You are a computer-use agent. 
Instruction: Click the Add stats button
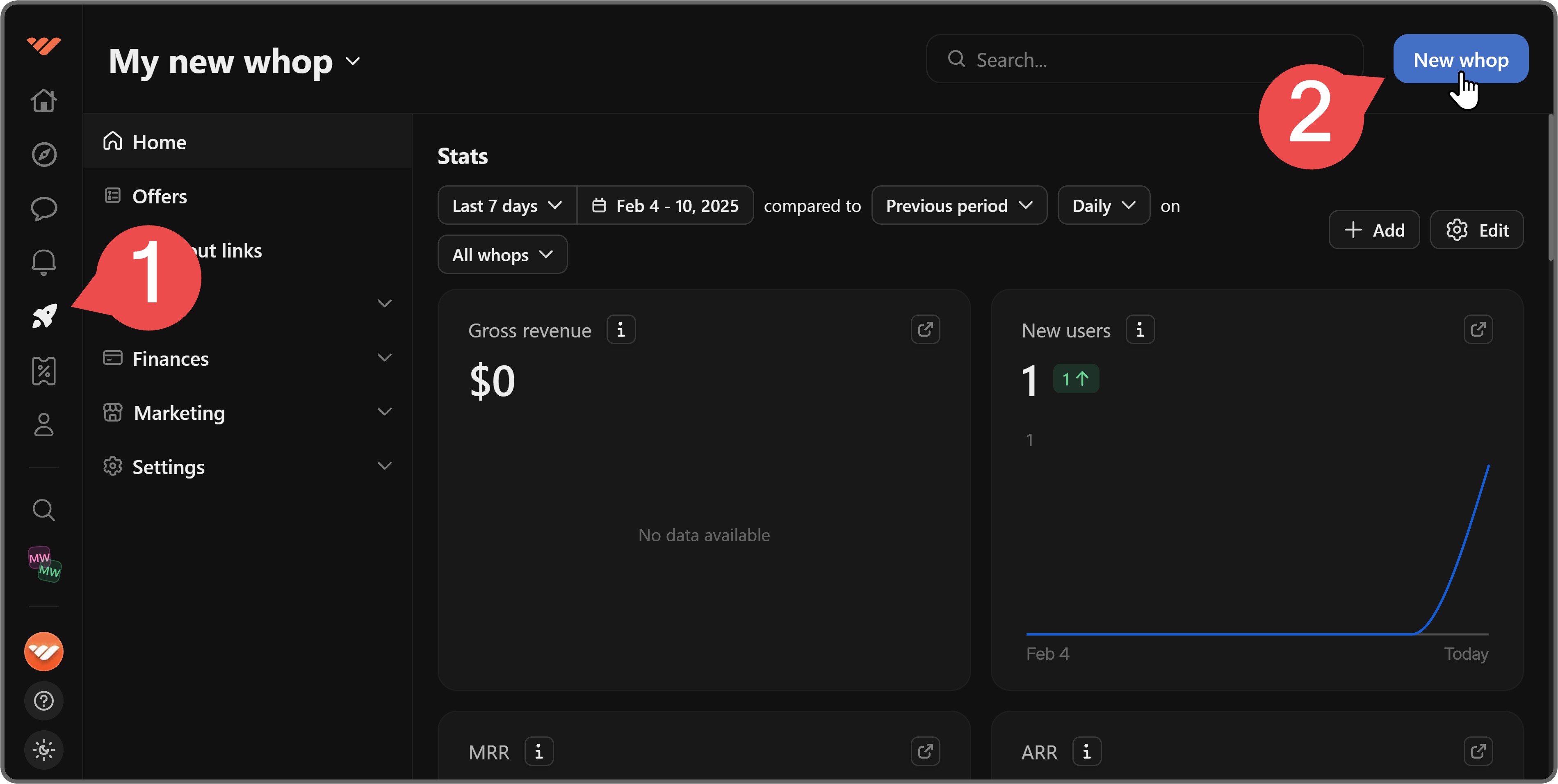(x=1373, y=230)
